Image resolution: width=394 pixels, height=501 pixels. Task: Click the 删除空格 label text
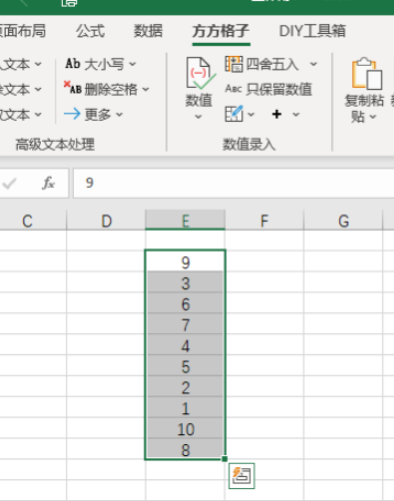point(111,89)
